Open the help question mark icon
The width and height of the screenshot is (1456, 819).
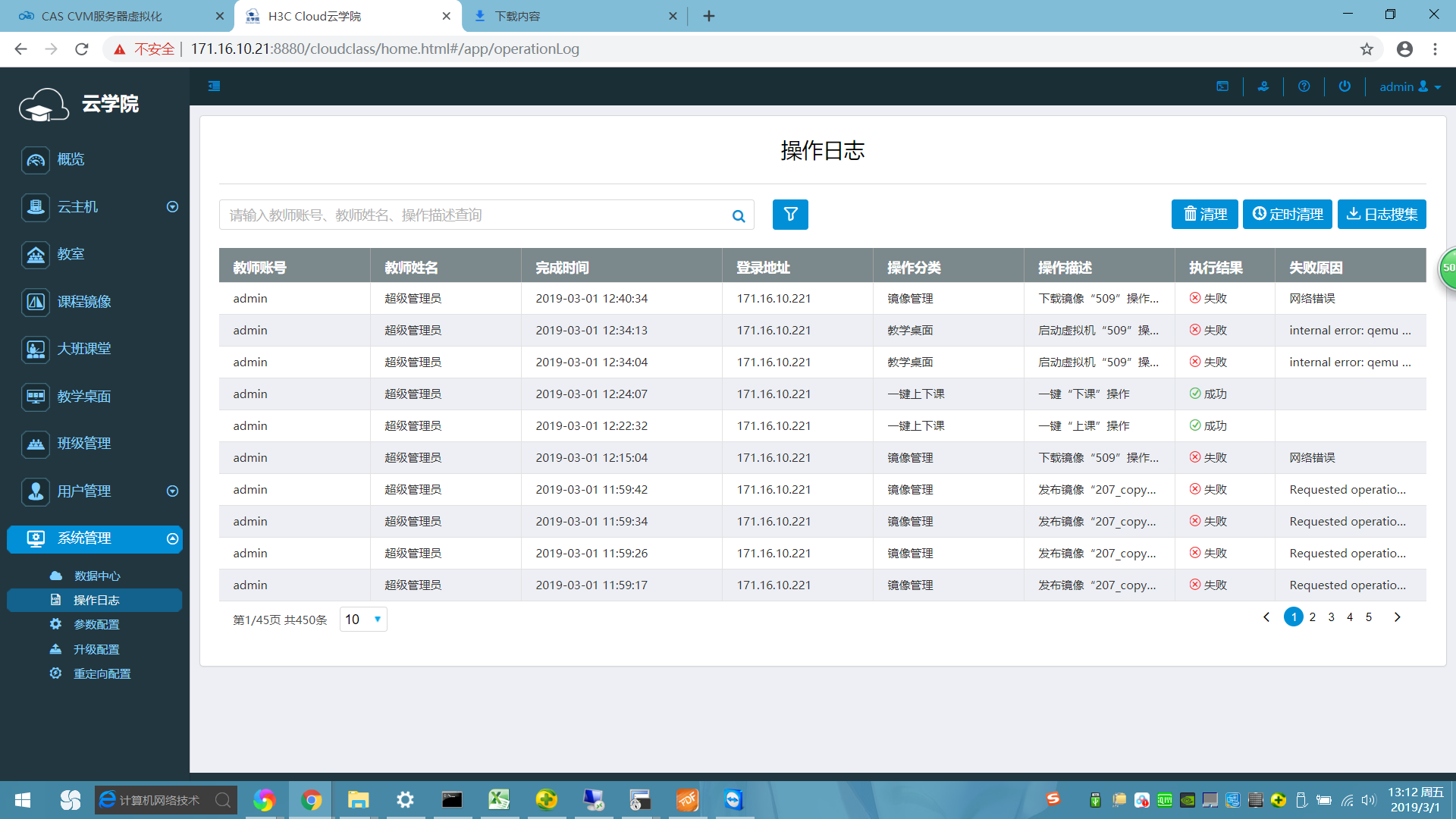tap(1304, 86)
